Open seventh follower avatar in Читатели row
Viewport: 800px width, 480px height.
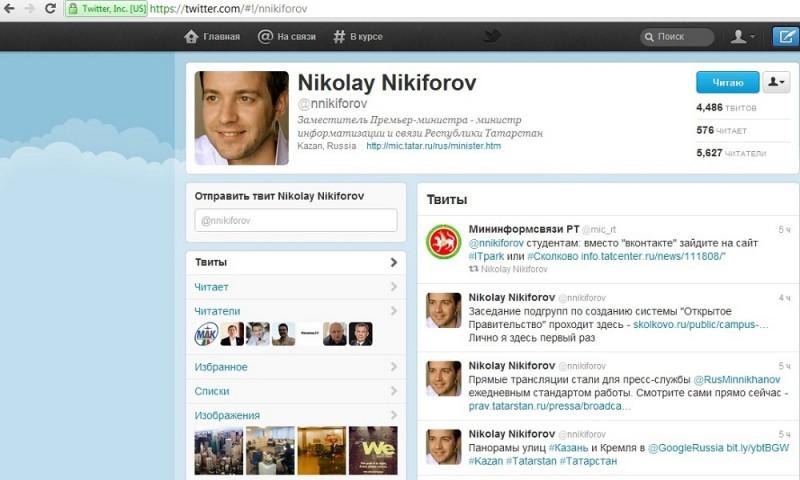(361, 334)
